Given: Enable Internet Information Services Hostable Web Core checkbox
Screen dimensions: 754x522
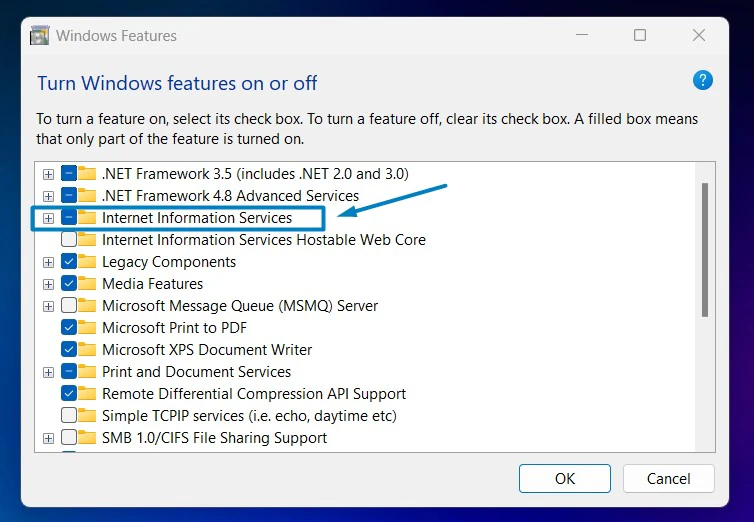Looking at the screenshot, I should point(69,239).
